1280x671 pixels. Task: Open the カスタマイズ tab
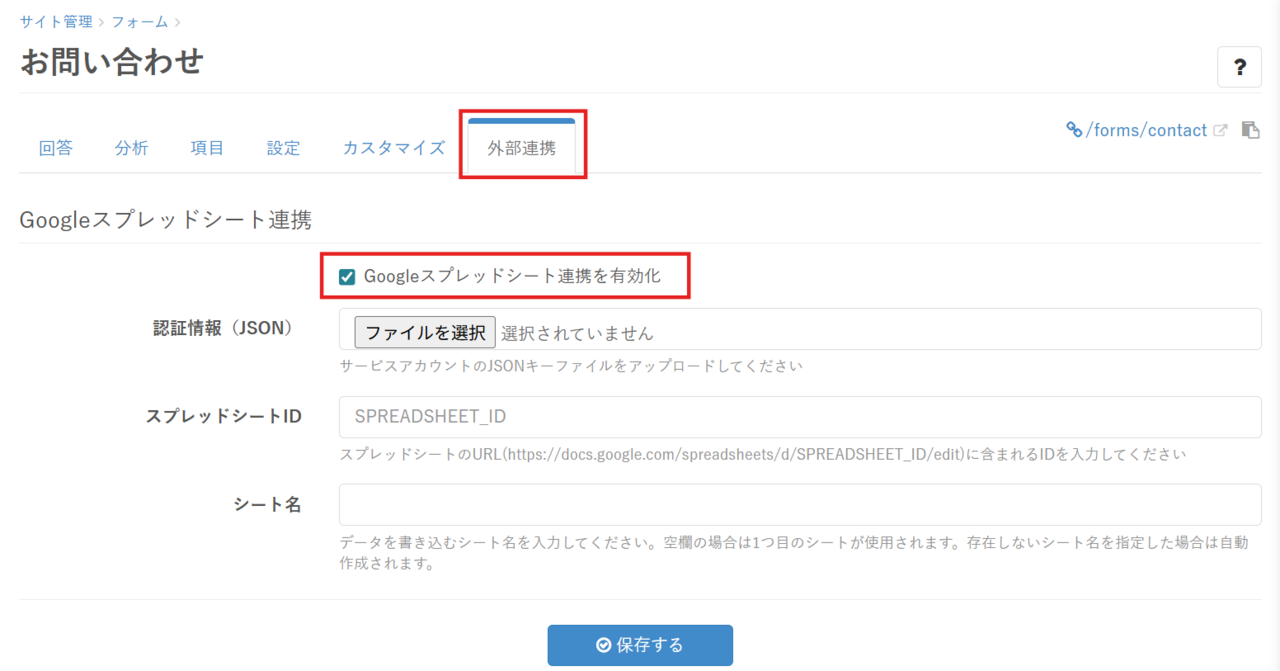pyautogui.click(x=394, y=148)
